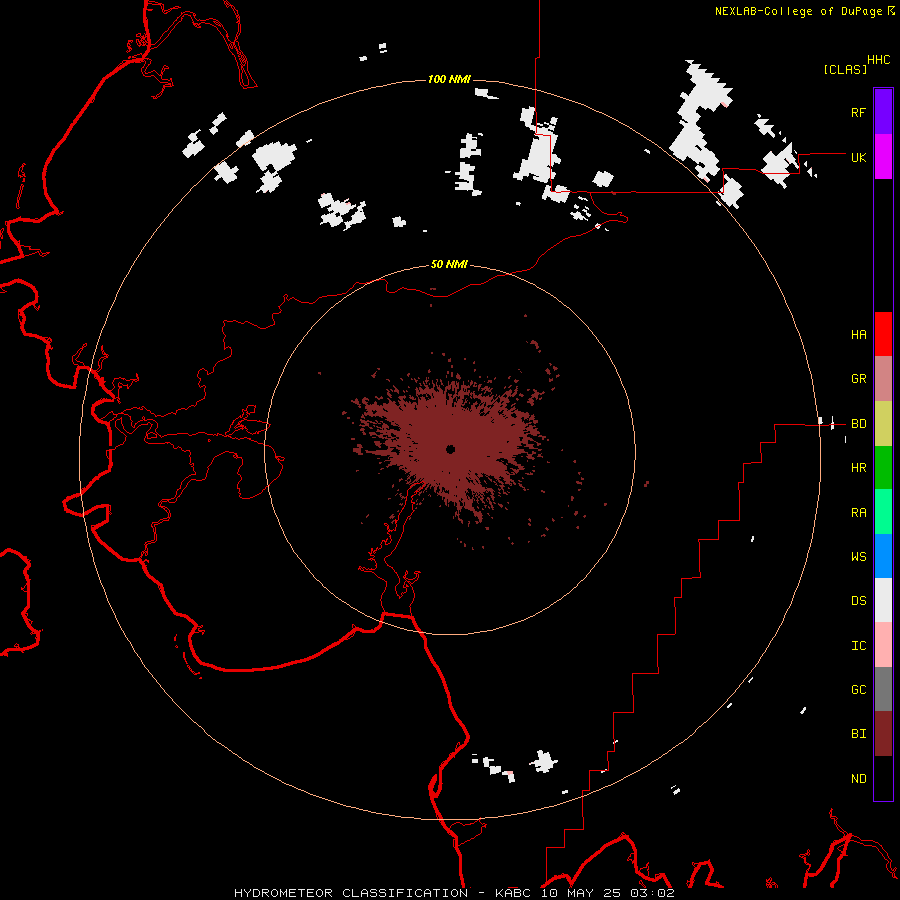The height and width of the screenshot is (900, 900).
Task: Click the DS legend label
Action: tap(858, 601)
